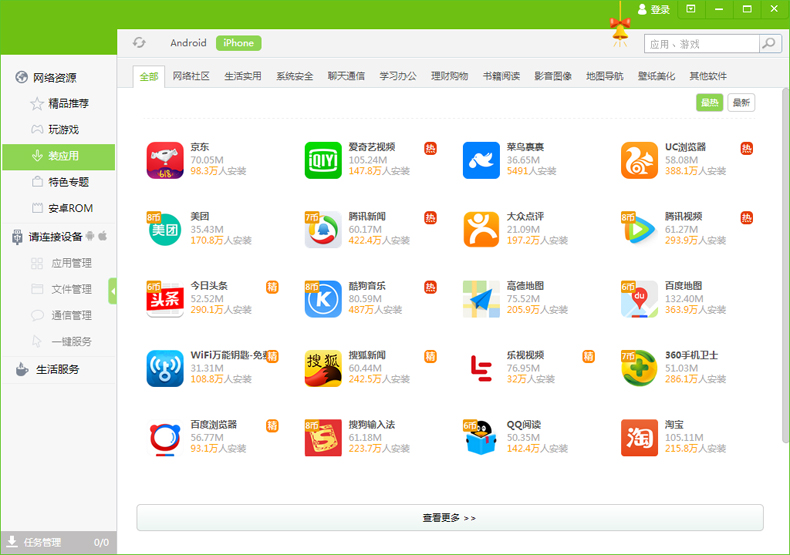Open 生活服务 section in sidebar

[x=55, y=370]
